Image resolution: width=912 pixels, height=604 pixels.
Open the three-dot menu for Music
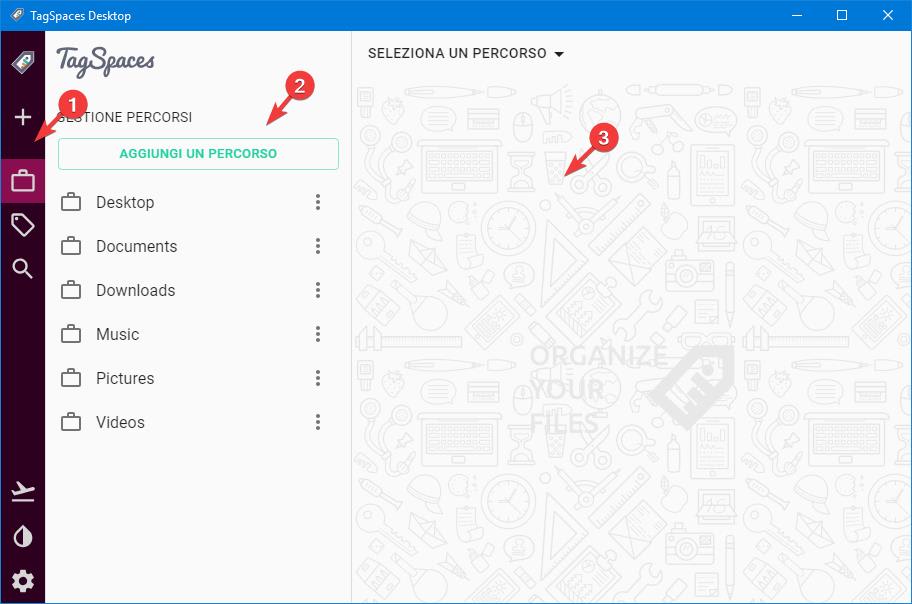pyautogui.click(x=318, y=334)
